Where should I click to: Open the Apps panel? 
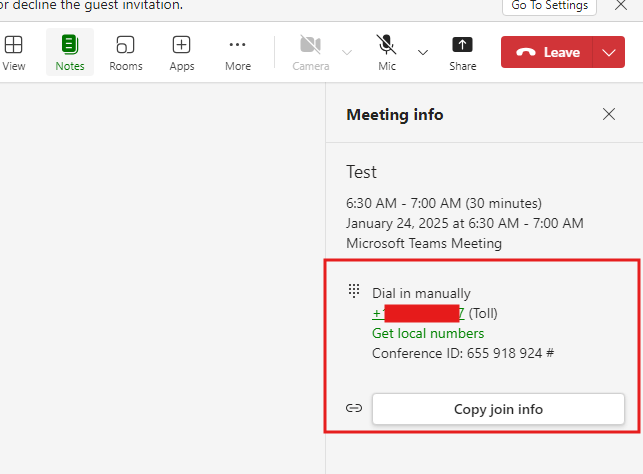coord(182,52)
